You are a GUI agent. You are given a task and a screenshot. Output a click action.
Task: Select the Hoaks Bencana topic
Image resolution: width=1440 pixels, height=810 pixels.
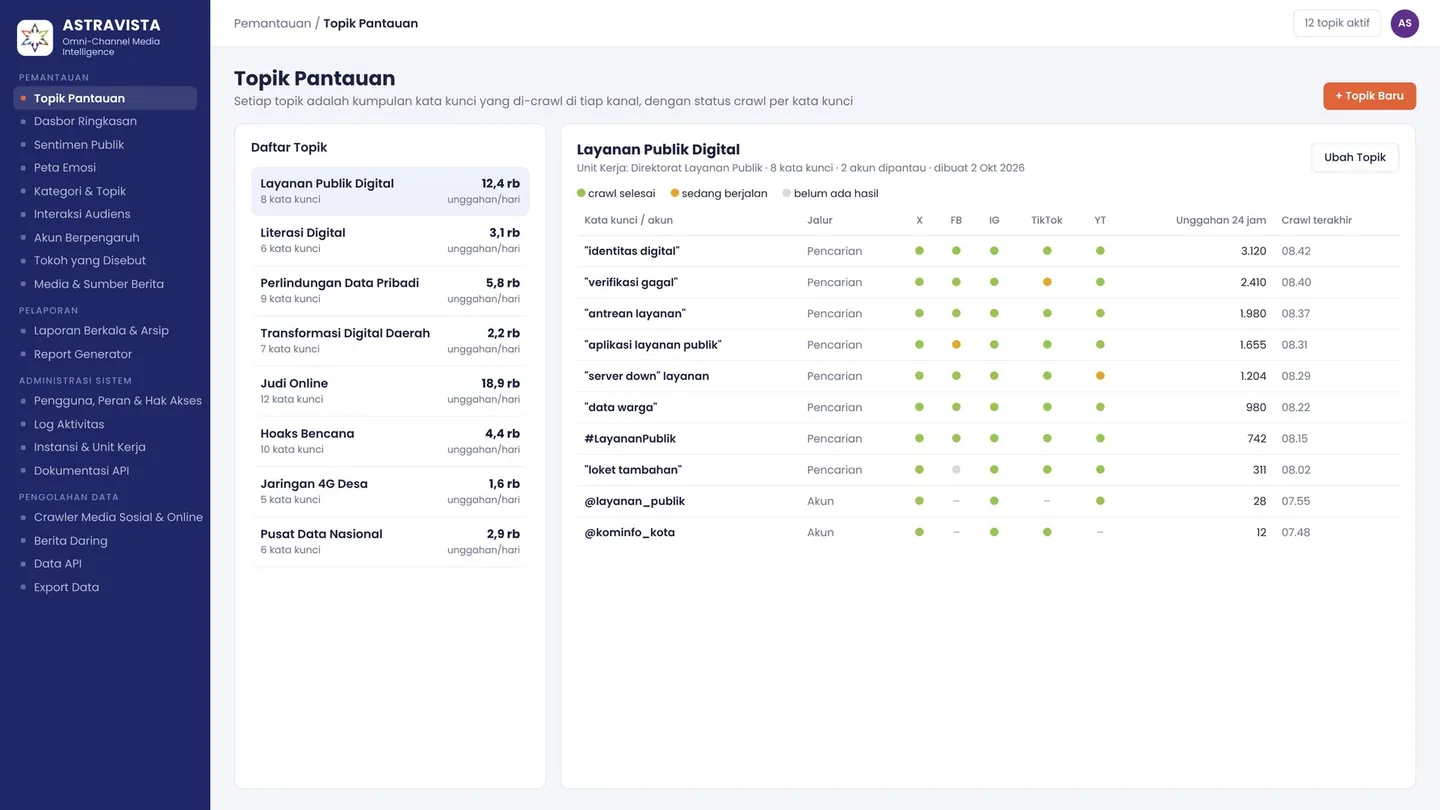pyautogui.click(x=390, y=441)
